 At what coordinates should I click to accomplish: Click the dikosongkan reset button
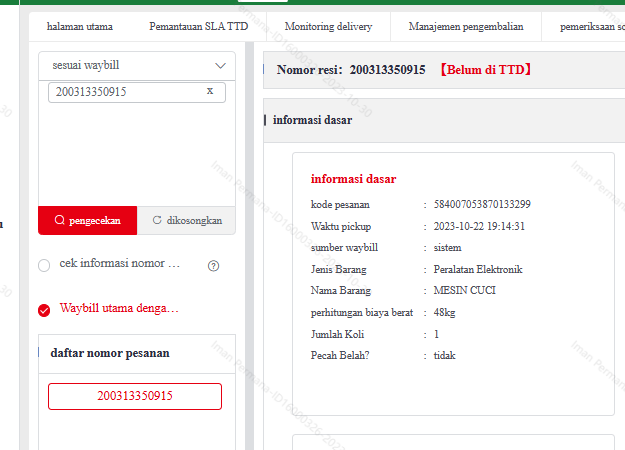coord(187,220)
